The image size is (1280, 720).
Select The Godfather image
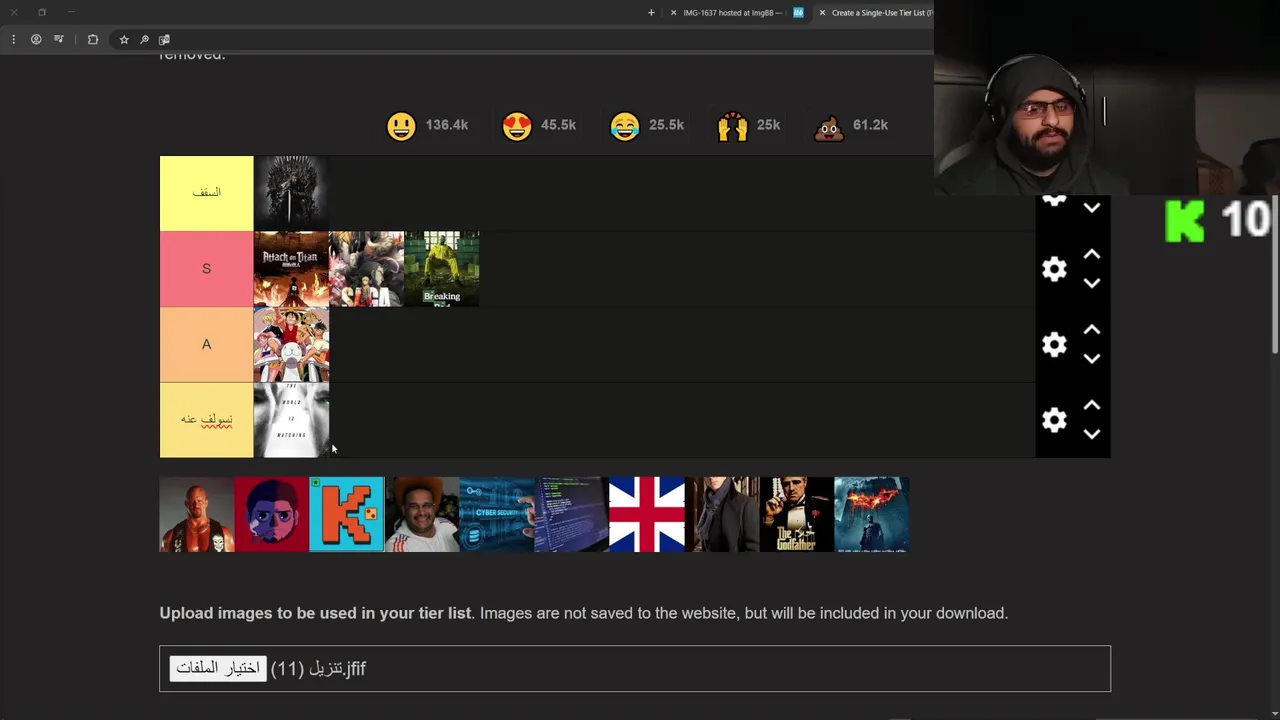(x=797, y=514)
